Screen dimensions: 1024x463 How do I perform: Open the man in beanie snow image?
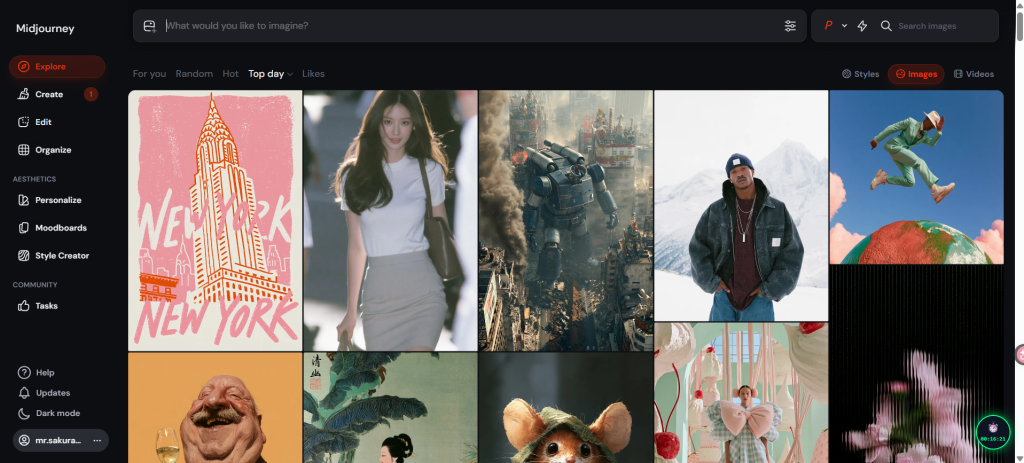pos(741,206)
